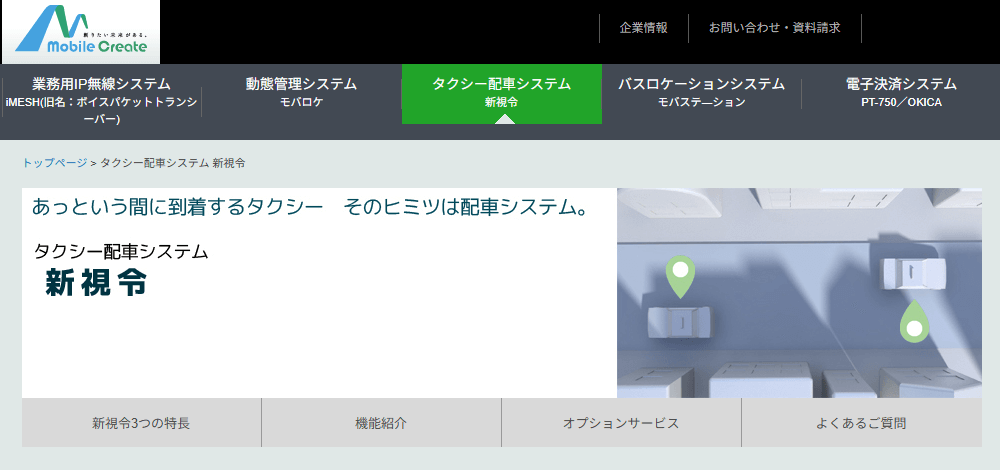Click the 新視令 product title text
This screenshot has height=470, width=1000.
(x=96, y=283)
